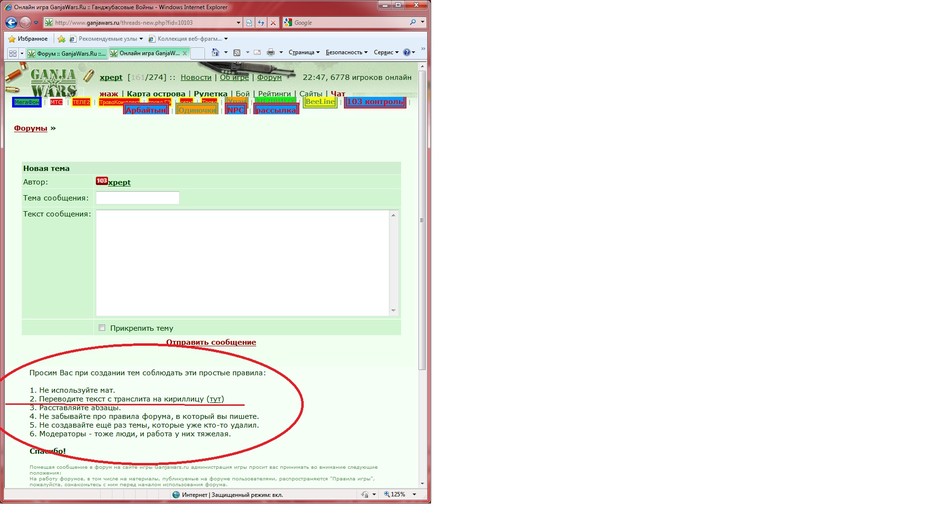
Task: Open Рекомендуемые узлы favorites link
Action: click(106, 39)
